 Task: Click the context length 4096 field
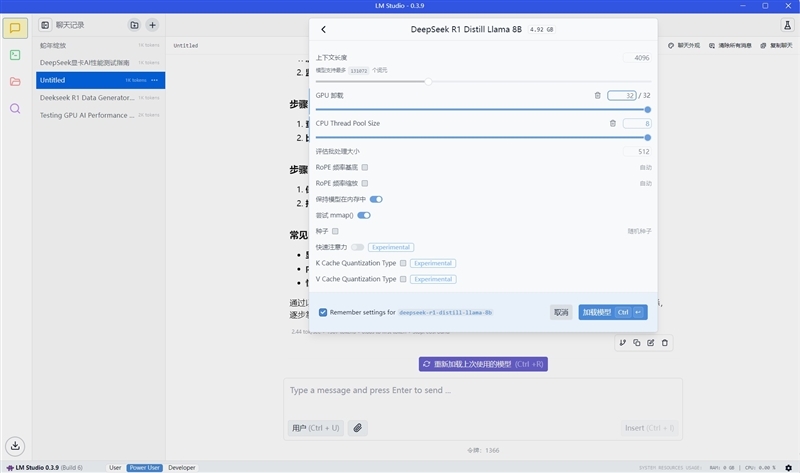[637, 58]
